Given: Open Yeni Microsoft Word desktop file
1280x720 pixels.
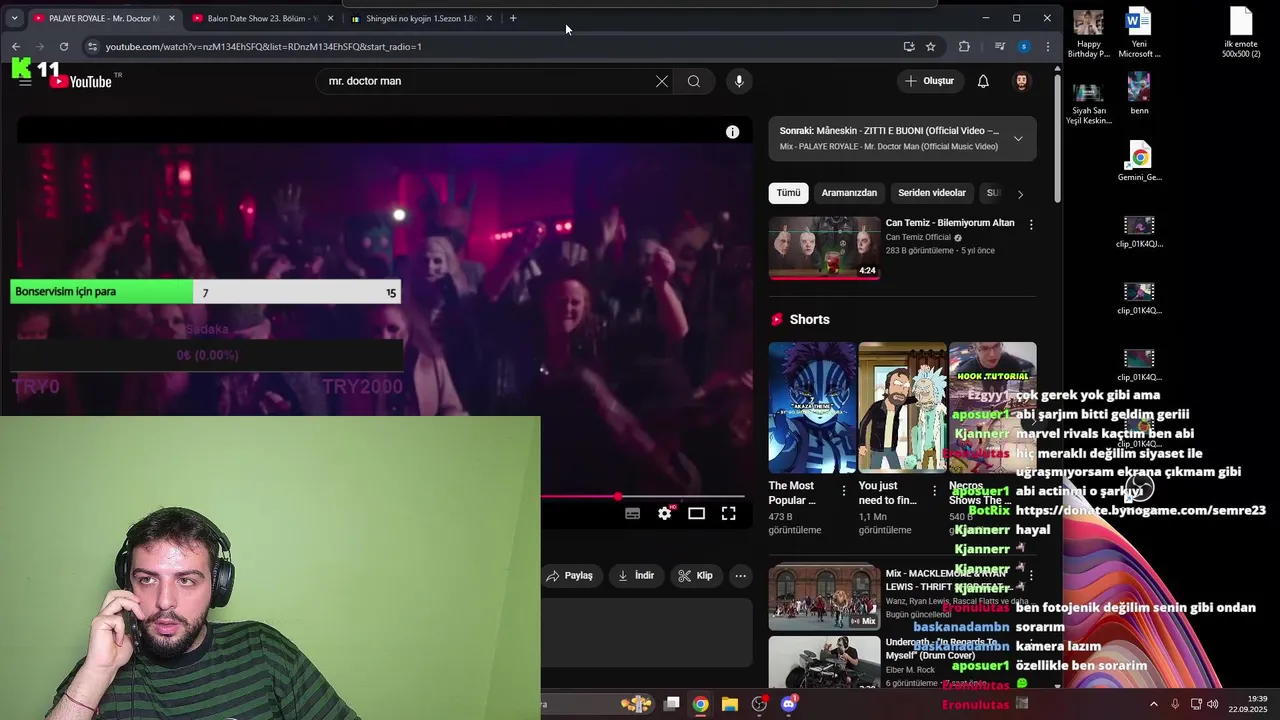Looking at the screenshot, I should pyautogui.click(x=1139, y=33).
